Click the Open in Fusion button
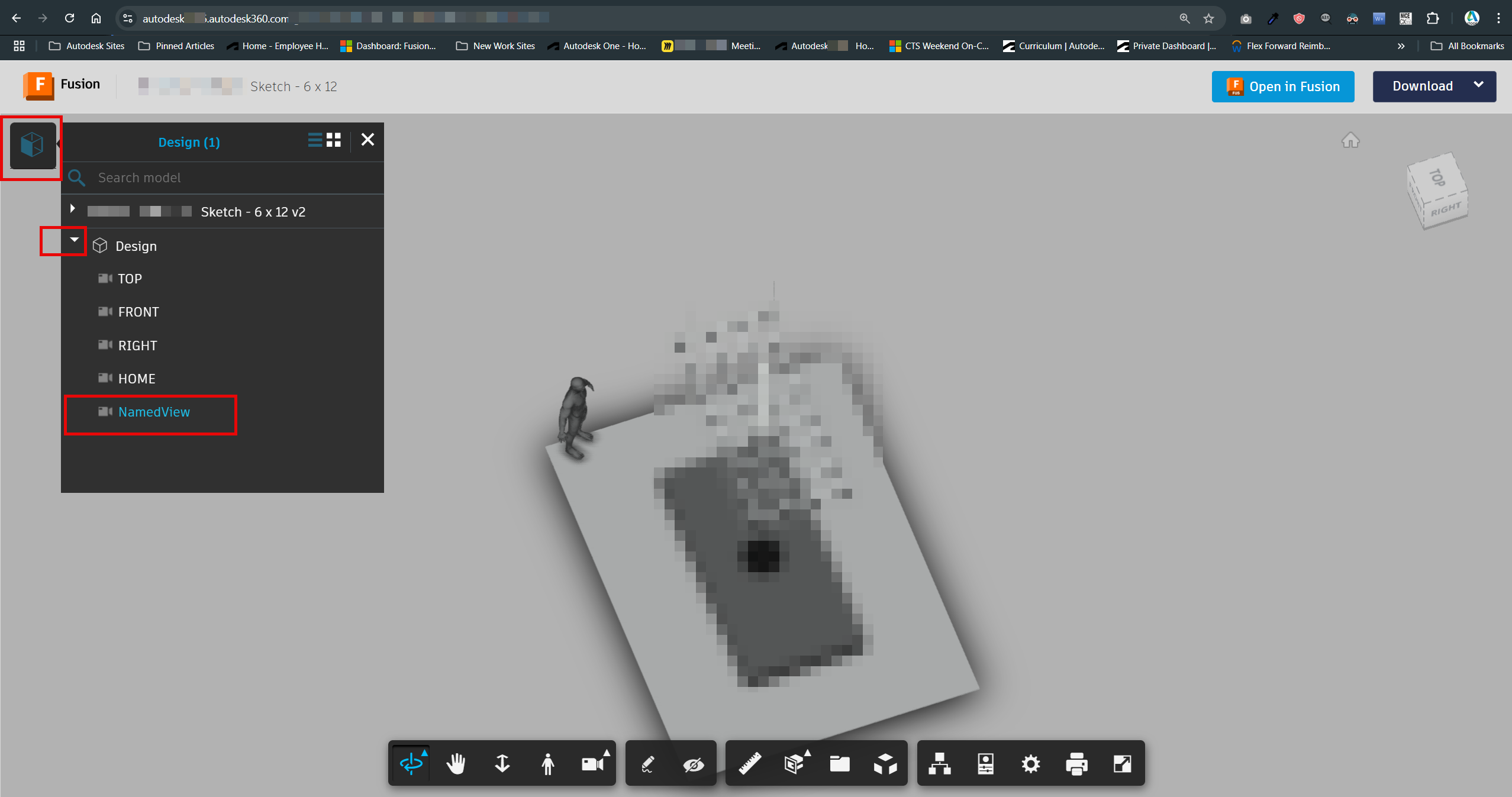Viewport: 1512px width, 797px height. [1282, 86]
